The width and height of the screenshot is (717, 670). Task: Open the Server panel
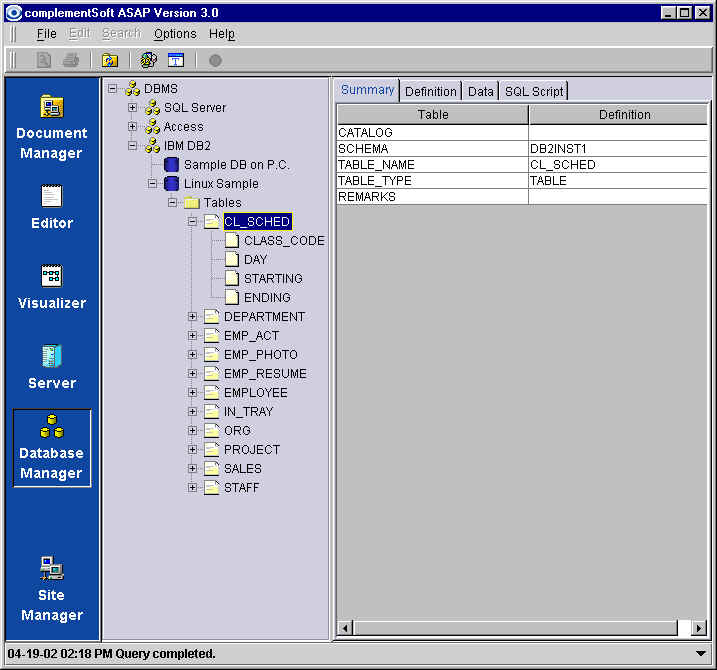pos(52,367)
